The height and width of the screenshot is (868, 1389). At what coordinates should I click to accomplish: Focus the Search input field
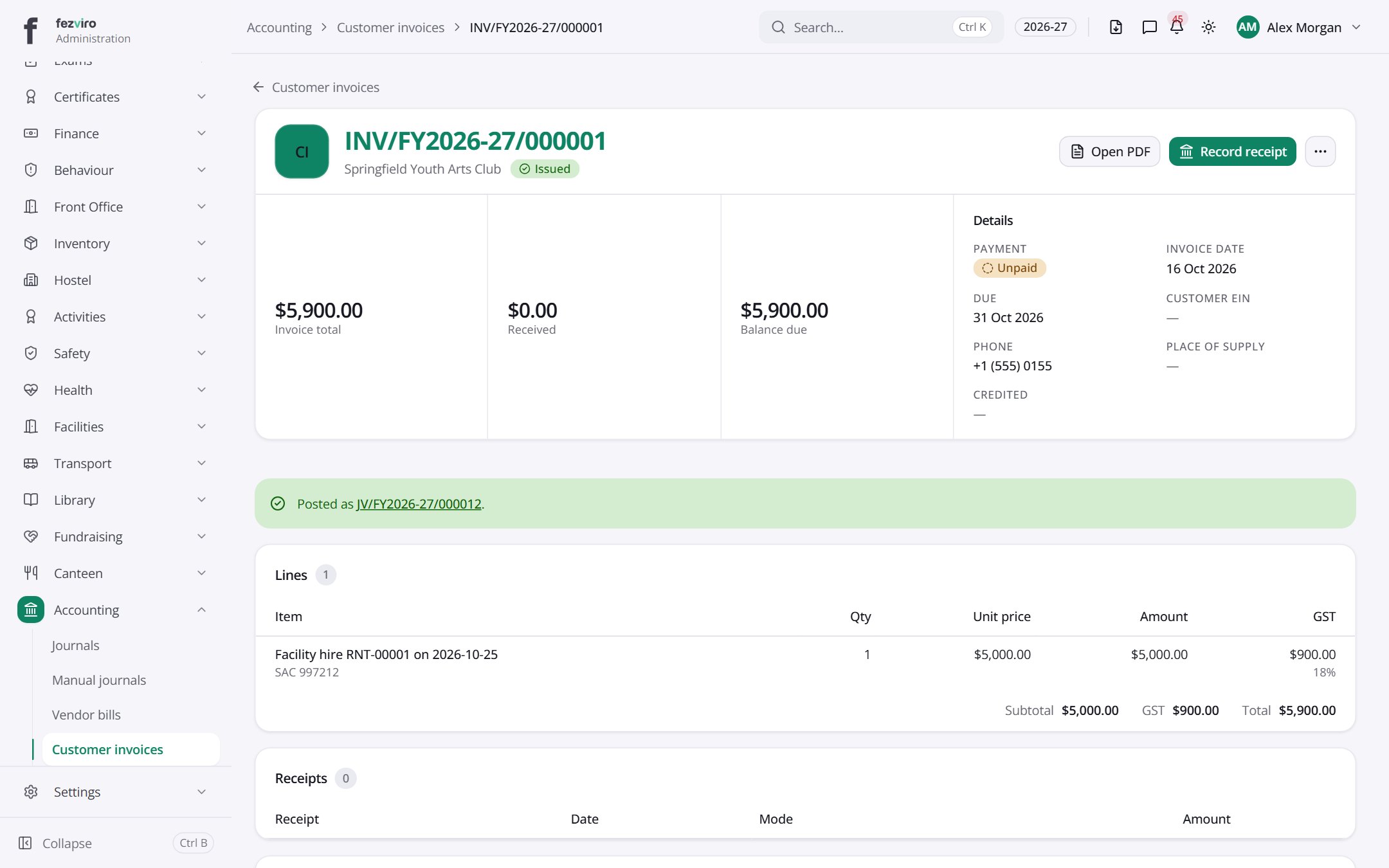point(881,27)
